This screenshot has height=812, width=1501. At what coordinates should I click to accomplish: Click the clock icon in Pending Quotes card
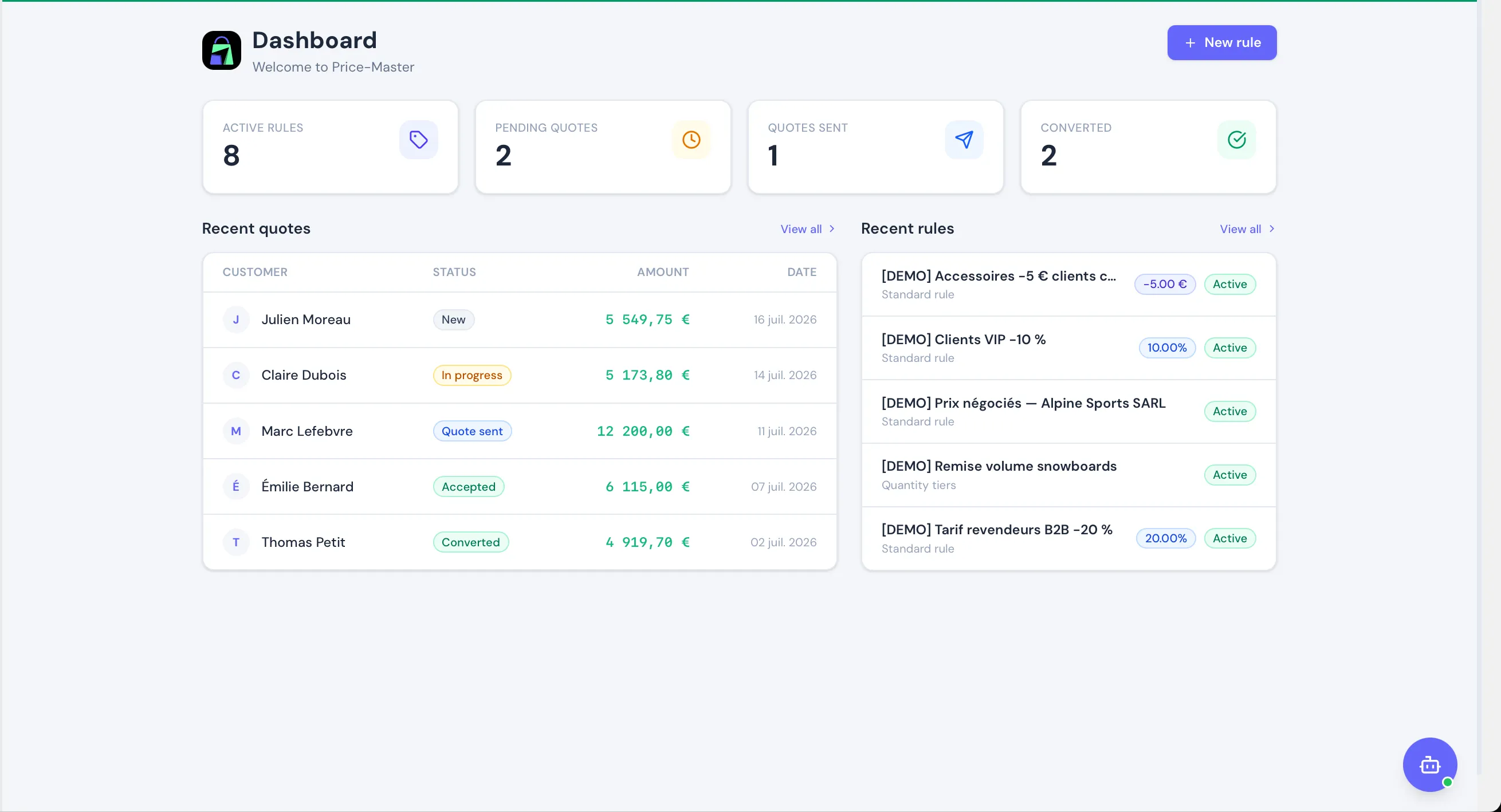click(691, 140)
